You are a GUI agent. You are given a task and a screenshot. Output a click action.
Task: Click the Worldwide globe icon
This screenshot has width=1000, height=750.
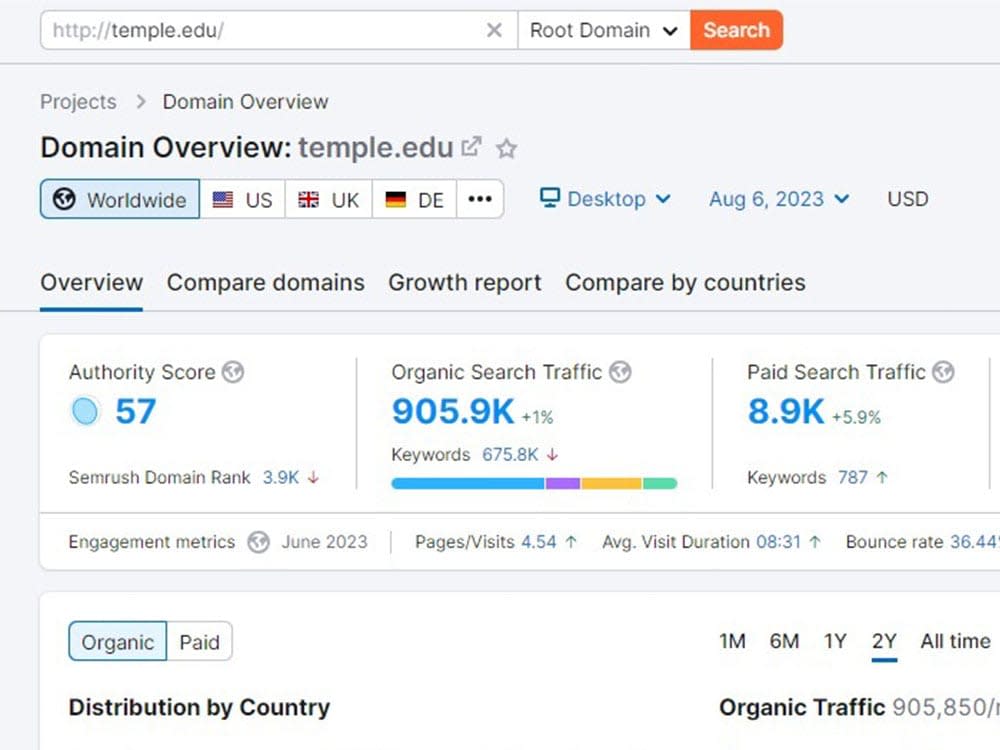coord(64,199)
